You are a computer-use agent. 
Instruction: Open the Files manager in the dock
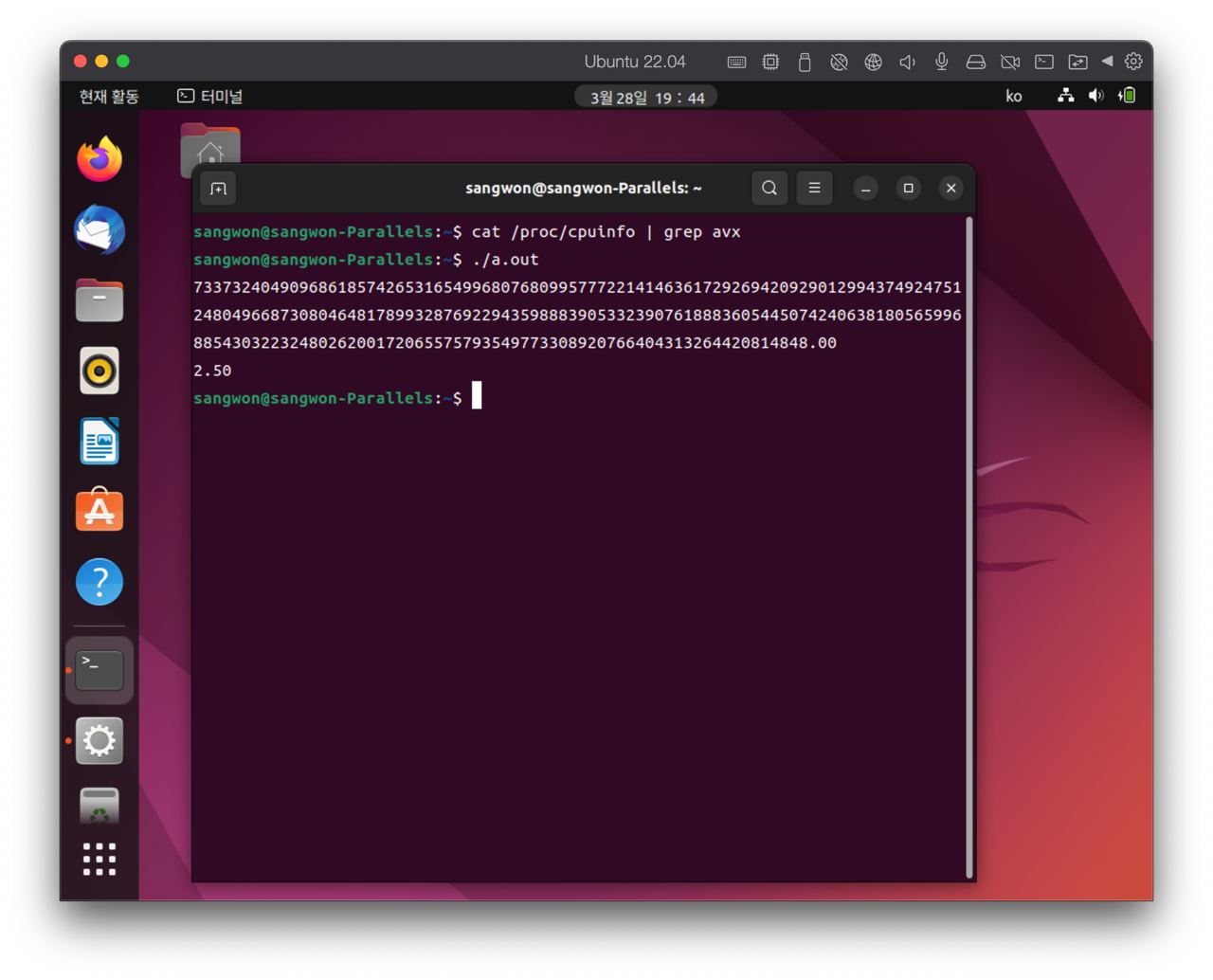pyautogui.click(x=100, y=300)
